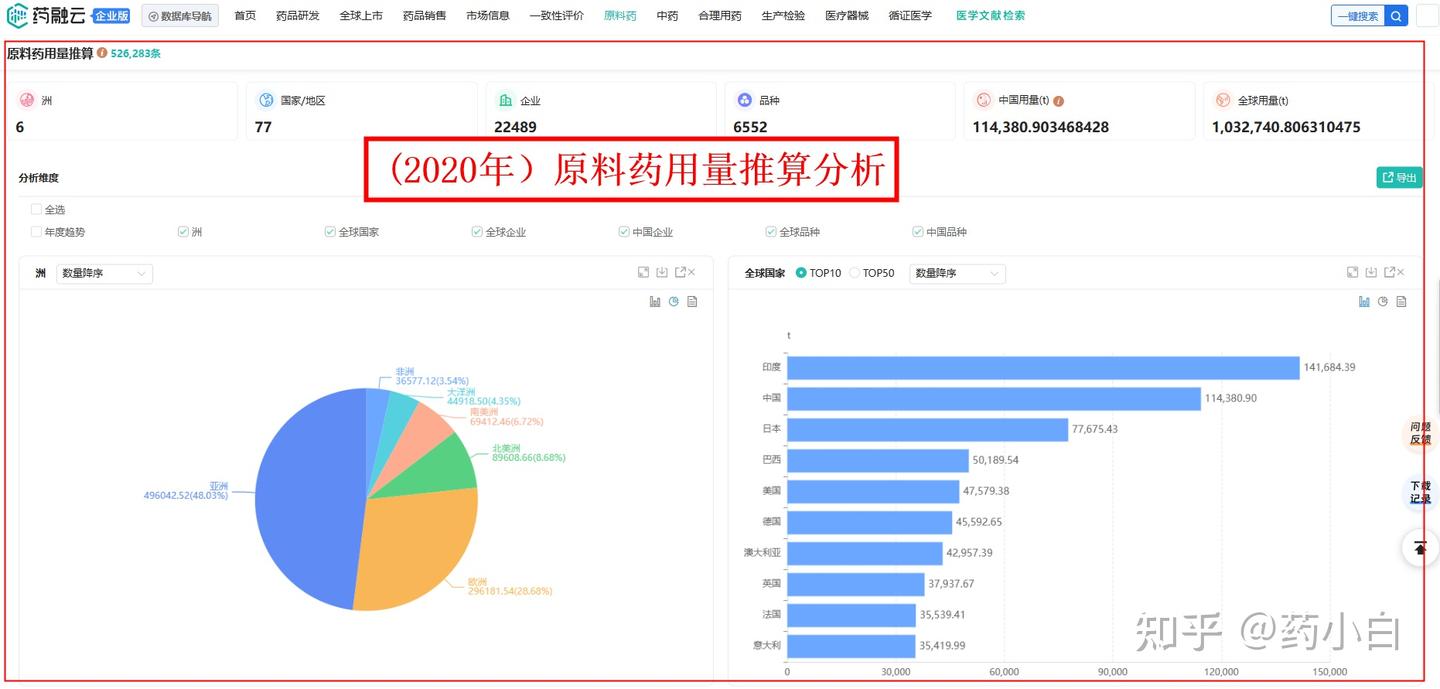Uncheck the 洲 dimension checkbox
The height and width of the screenshot is (689, 1440).
183,232
